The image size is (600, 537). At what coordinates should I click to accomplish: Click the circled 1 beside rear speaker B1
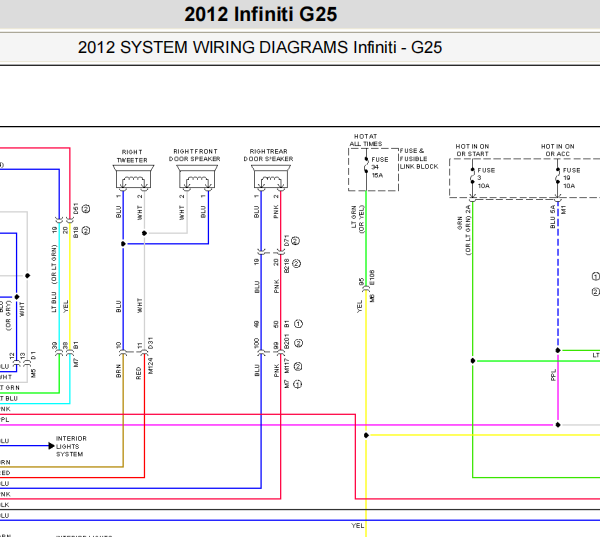(298, 324)
